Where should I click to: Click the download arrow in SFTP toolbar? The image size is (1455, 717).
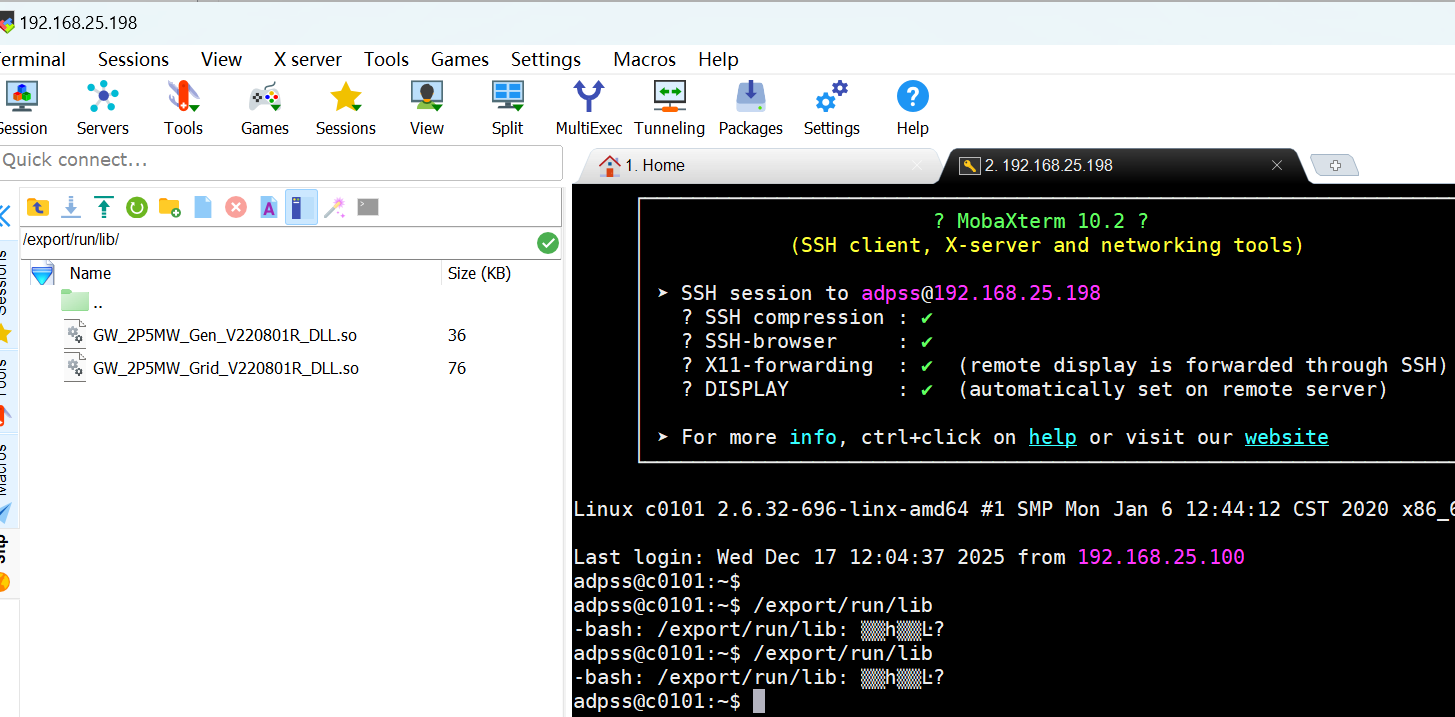click(71, 207)
